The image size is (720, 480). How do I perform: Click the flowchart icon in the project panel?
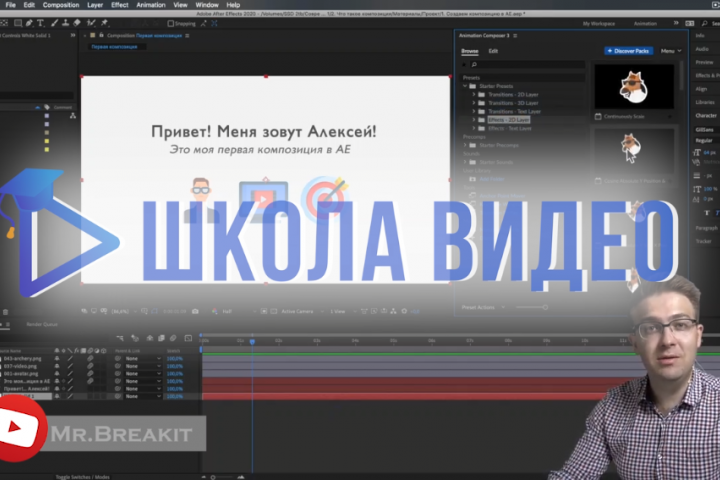coord(73,116)
